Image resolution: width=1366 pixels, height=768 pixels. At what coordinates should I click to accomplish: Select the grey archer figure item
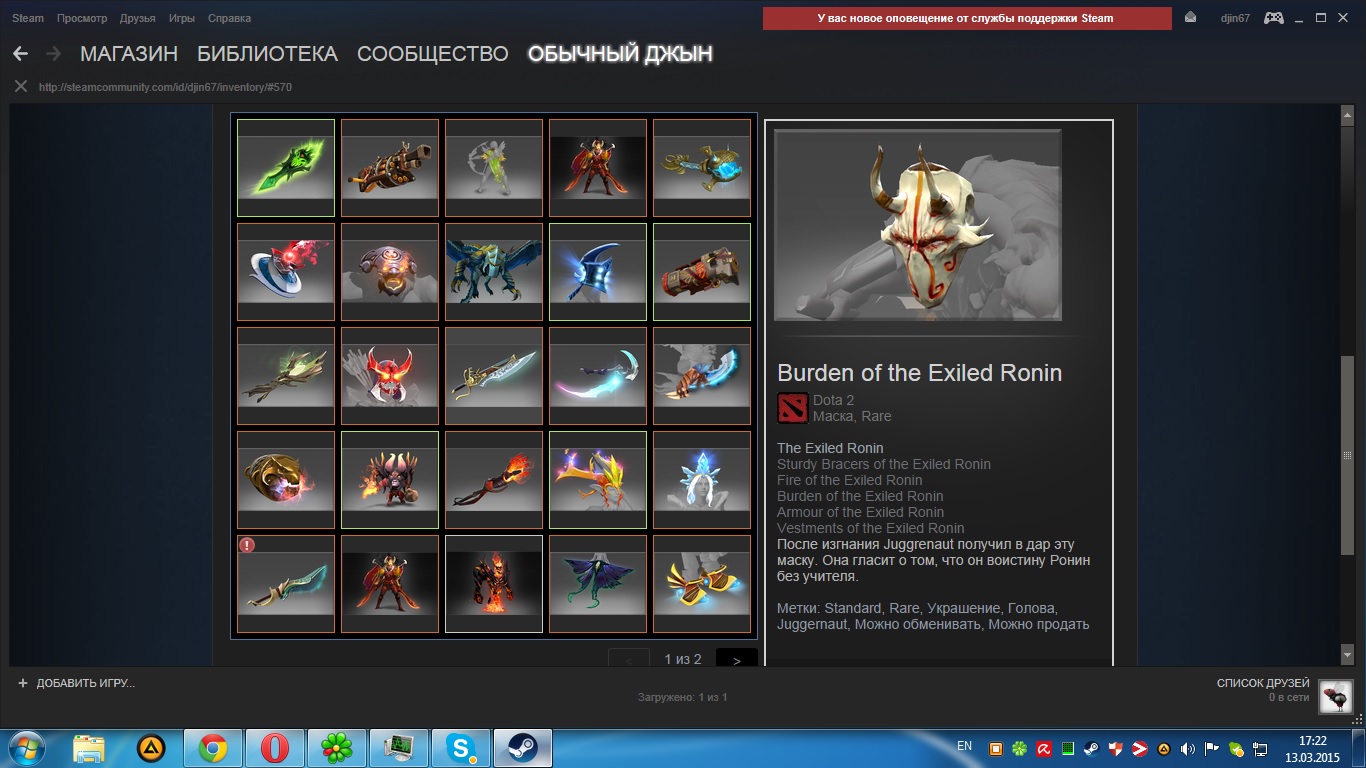pos(494,168)
